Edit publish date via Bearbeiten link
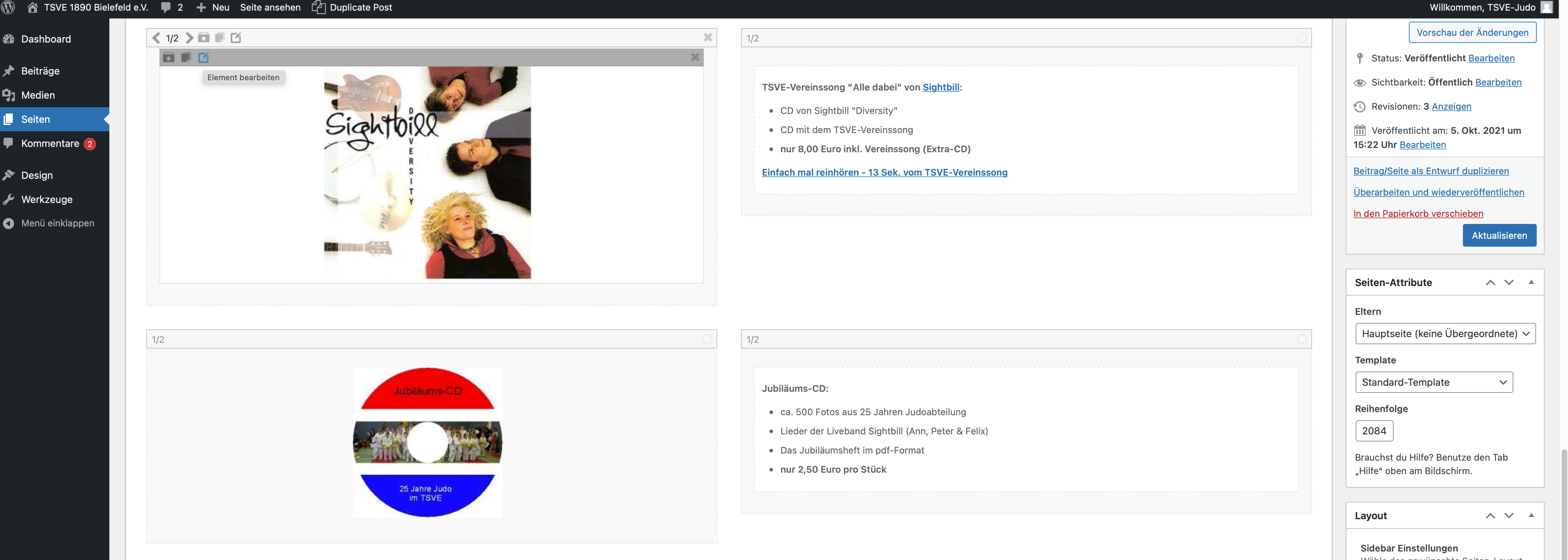 point(1422,145)
